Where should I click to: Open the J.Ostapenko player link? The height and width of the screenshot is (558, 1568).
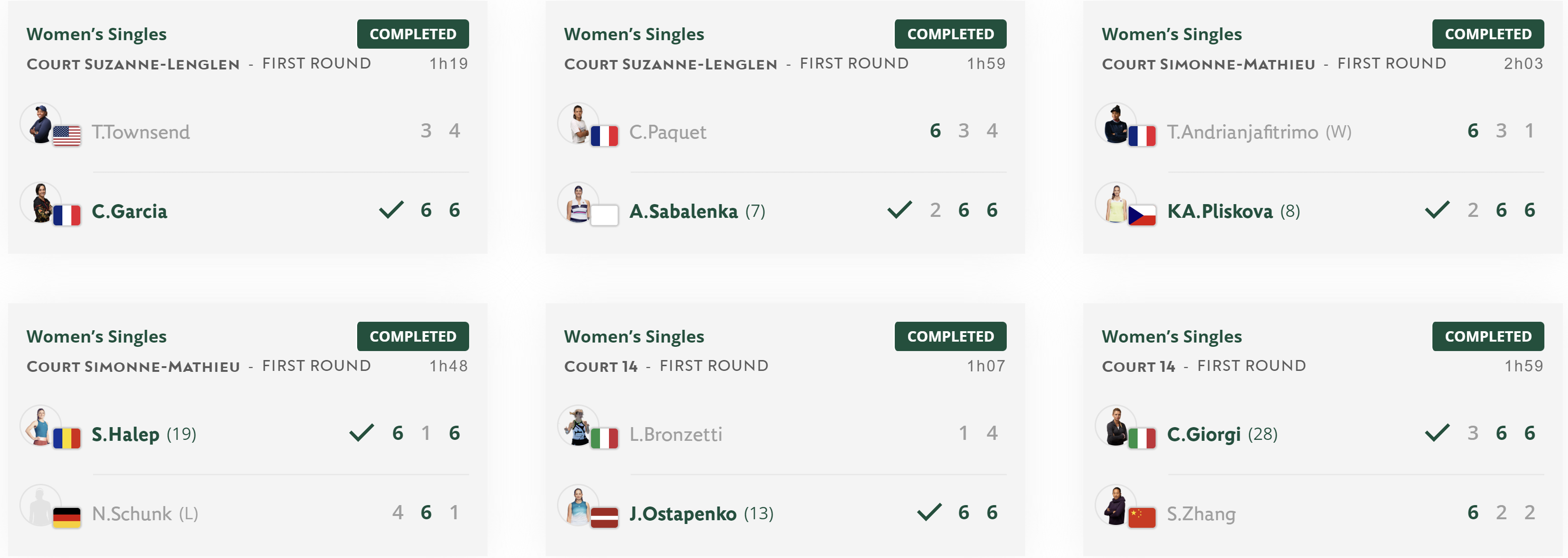point(682,514)
